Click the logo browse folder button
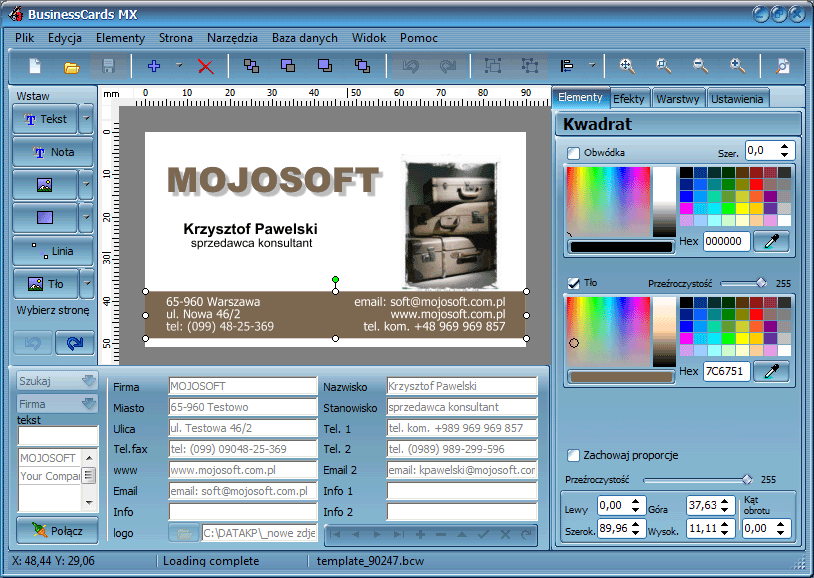This screenshot has width=814, height=578. point(184,533)
